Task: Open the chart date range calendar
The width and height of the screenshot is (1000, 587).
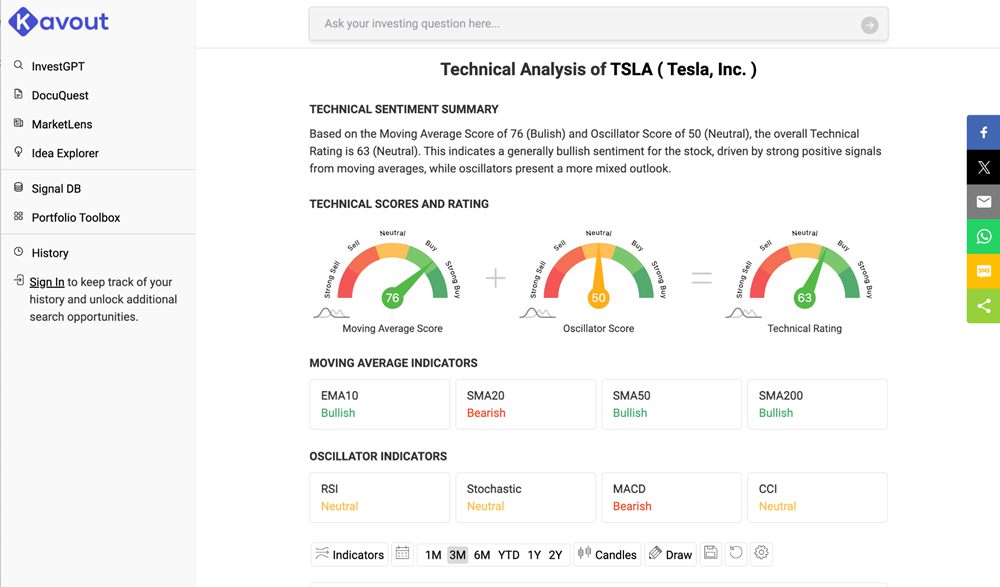Action: 402,553
